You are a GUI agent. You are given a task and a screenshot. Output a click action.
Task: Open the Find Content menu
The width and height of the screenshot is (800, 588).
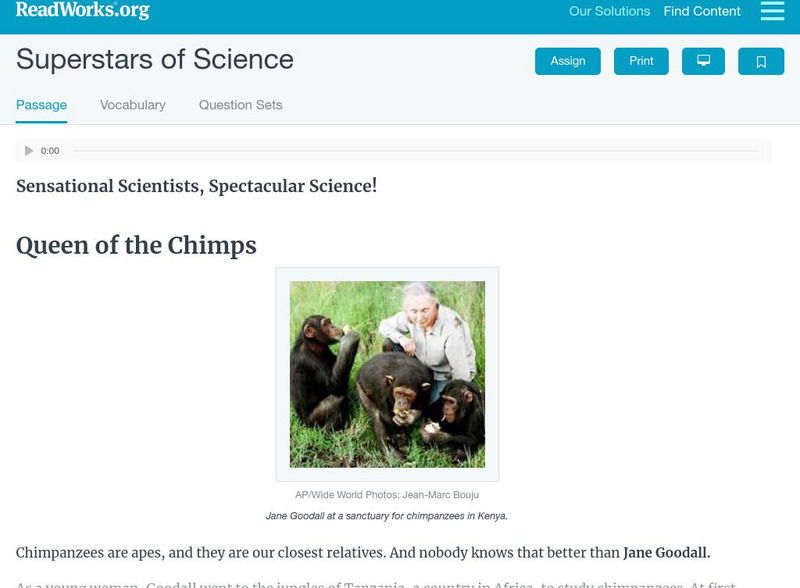click(x=702, y=12)
